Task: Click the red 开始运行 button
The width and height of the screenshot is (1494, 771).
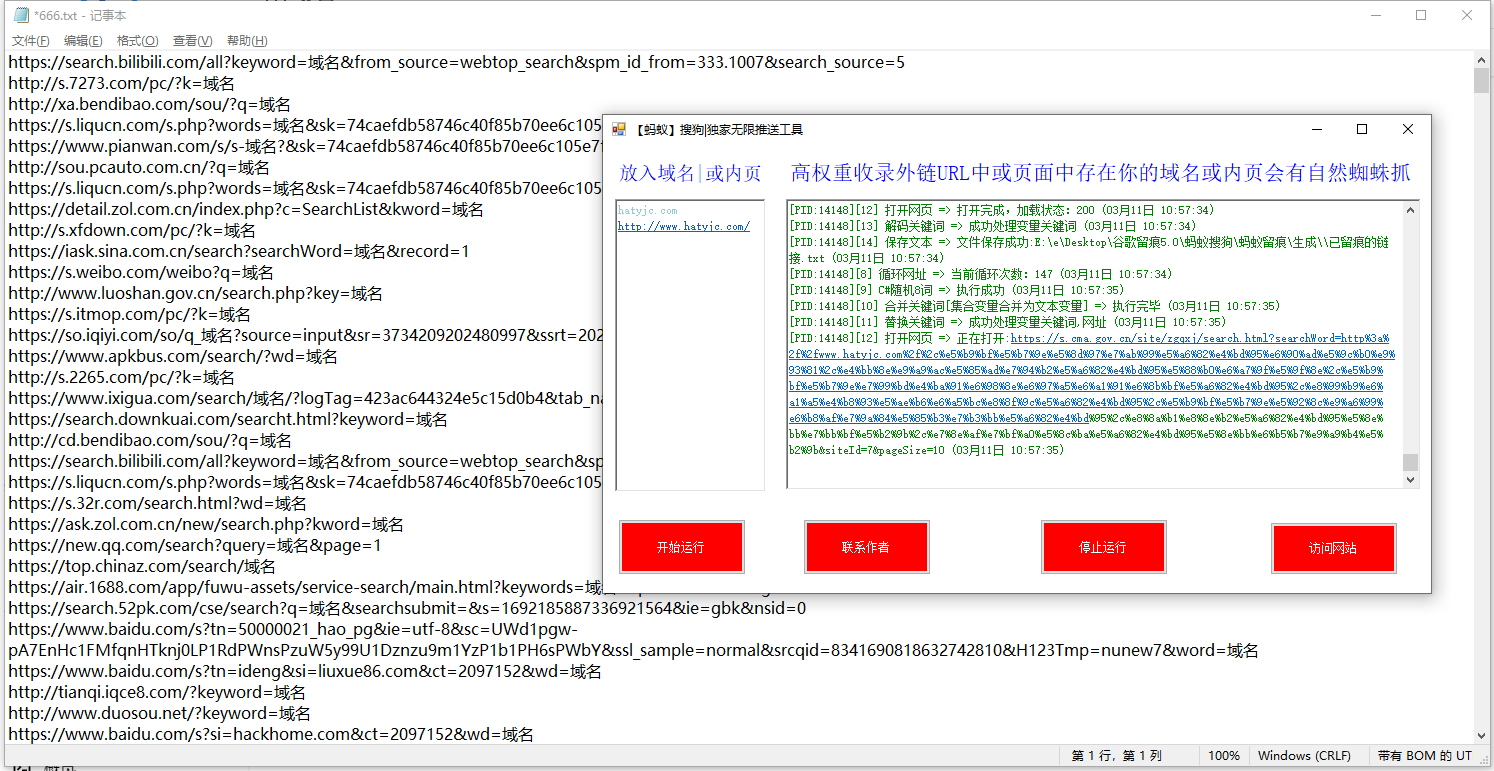Action: tap(681, 547)
